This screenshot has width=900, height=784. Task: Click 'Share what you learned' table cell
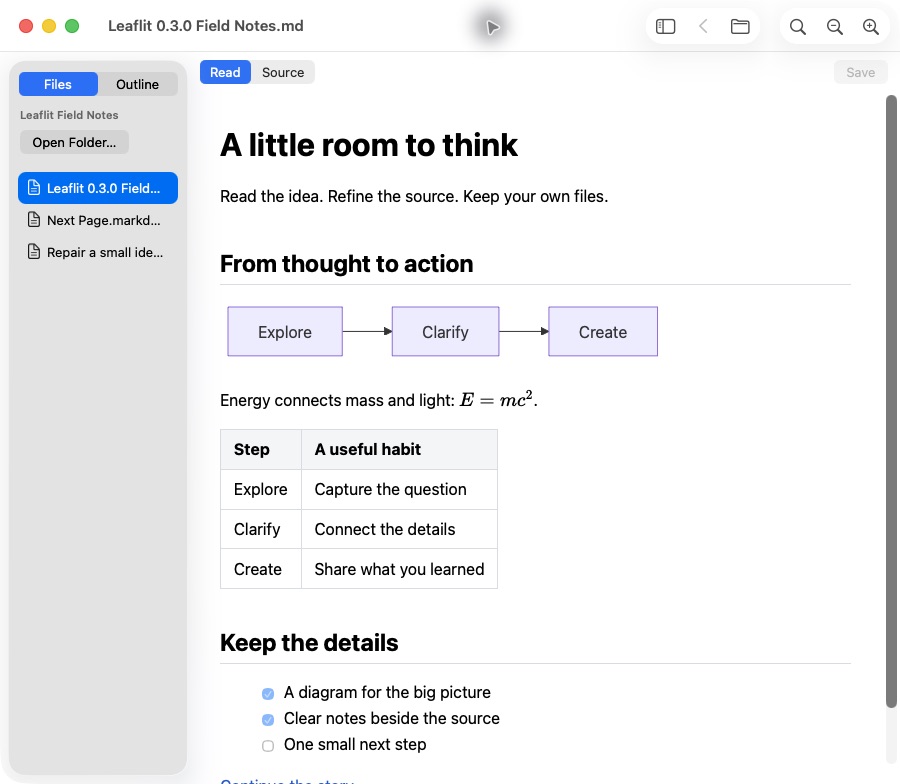coord(399,569)
